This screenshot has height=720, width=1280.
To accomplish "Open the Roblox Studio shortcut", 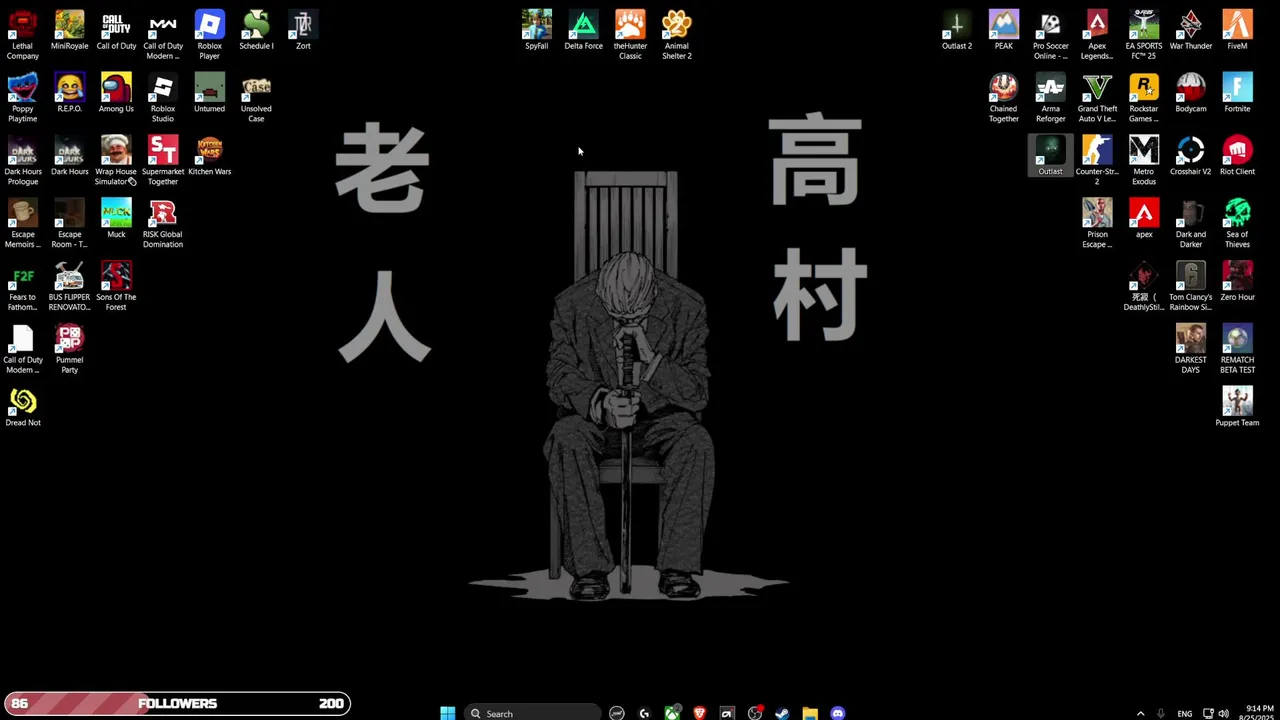I will point(163,98).
